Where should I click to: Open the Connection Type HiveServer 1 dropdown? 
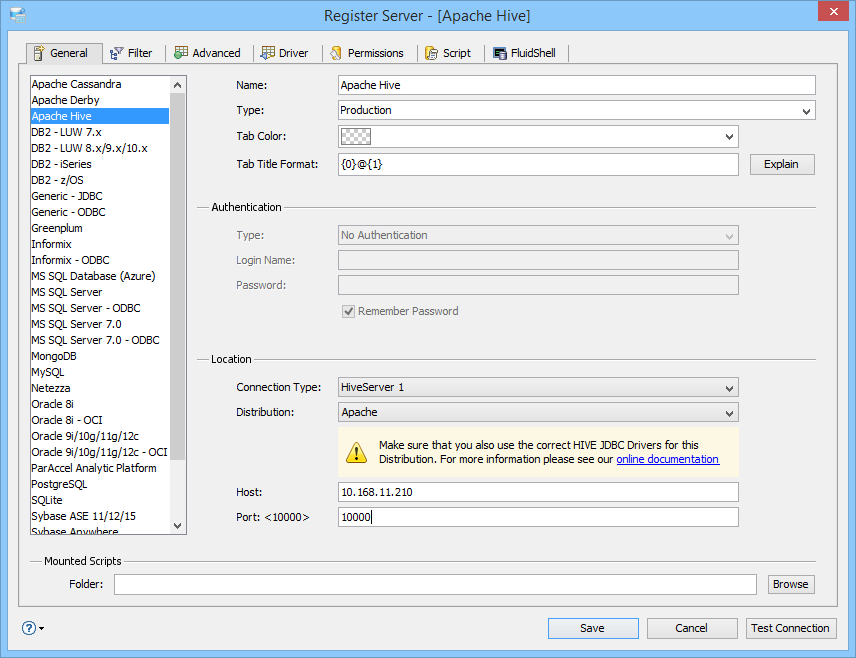tap(538, 387)
